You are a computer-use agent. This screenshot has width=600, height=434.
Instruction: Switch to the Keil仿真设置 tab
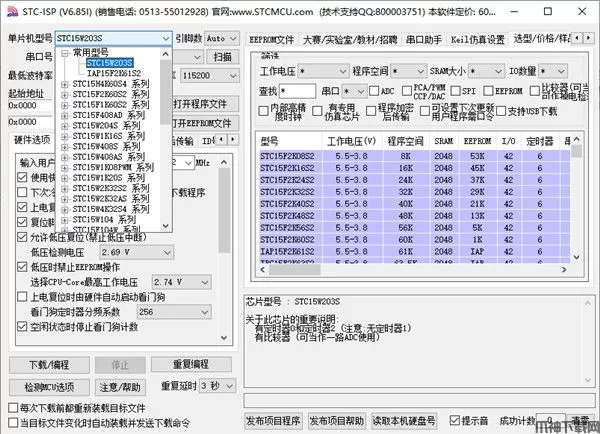coord(477,39)
